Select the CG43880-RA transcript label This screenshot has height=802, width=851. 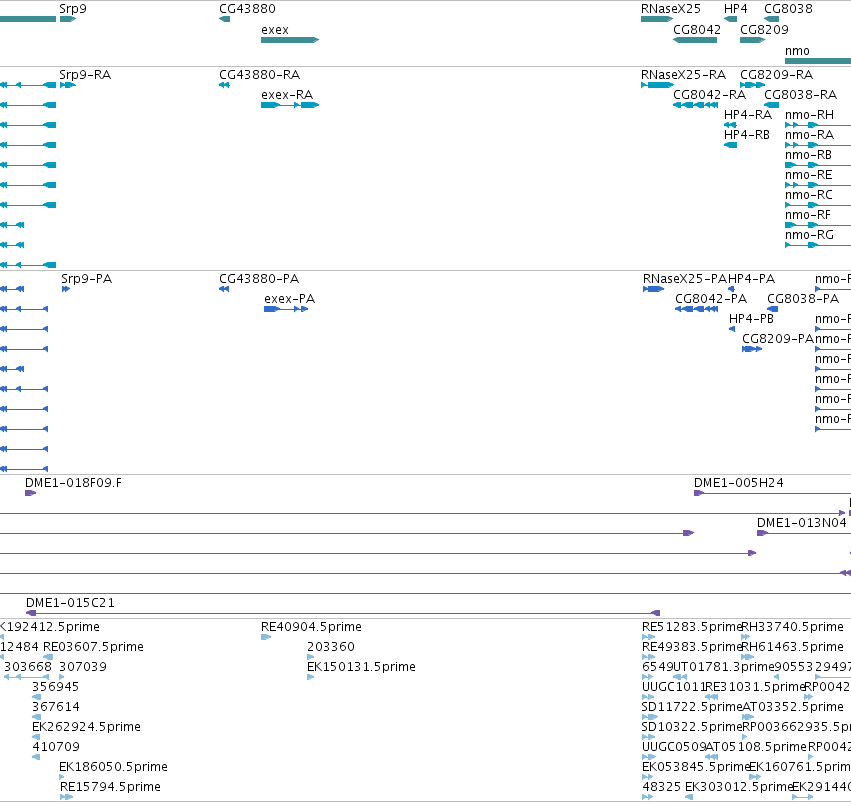click(259, 74)
